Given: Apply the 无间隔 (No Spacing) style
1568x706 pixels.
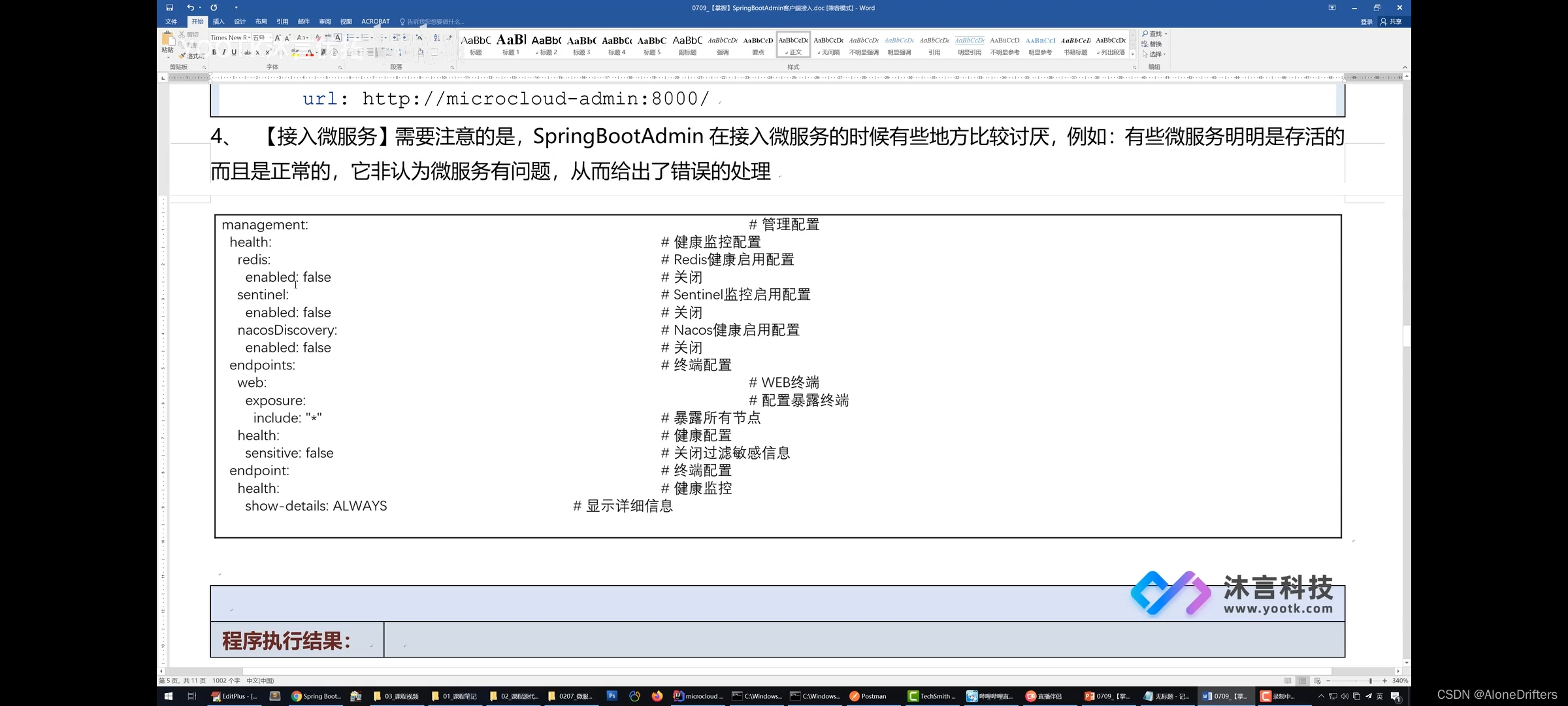Looking at the screenshot, I should click(x=828, y=44).
